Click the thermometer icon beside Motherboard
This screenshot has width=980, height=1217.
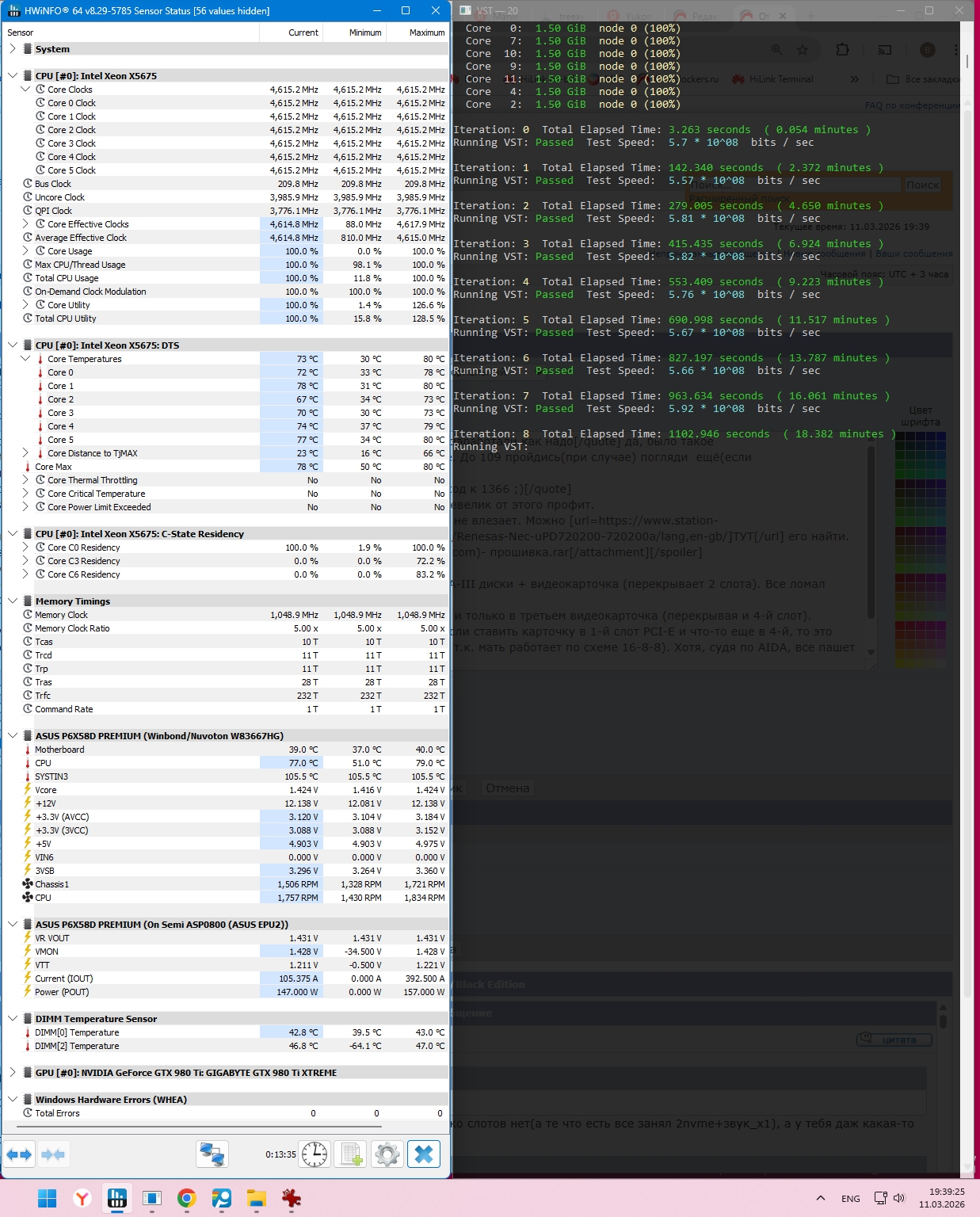pos(28,750)
